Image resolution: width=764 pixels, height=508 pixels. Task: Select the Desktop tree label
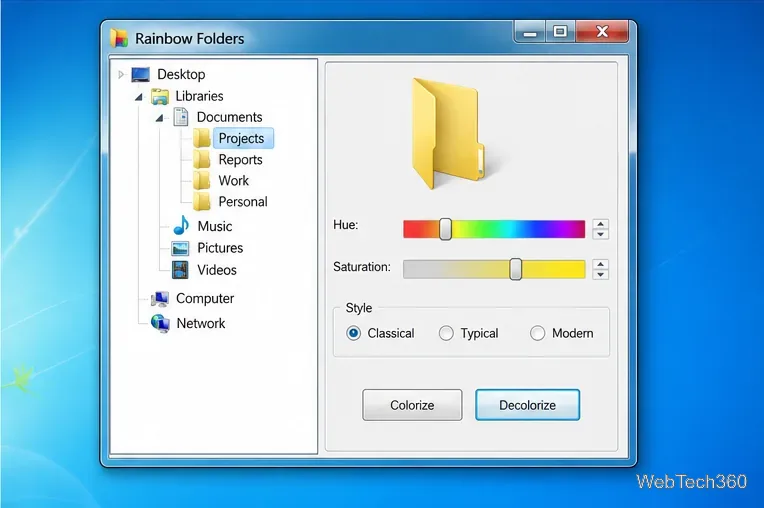[x=181, y=75]
